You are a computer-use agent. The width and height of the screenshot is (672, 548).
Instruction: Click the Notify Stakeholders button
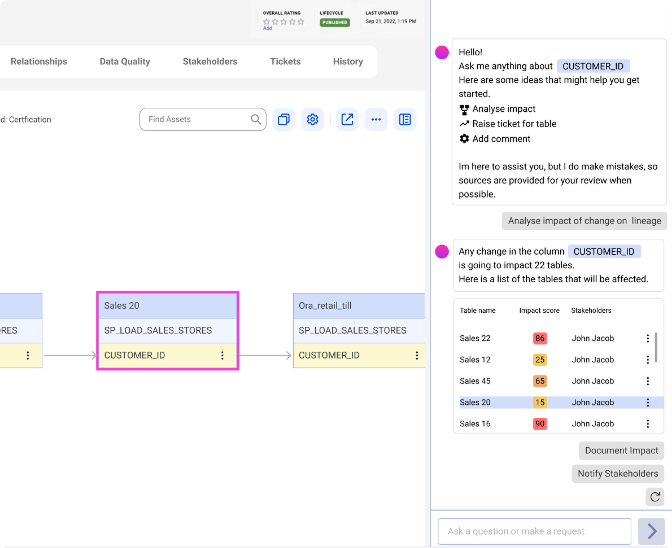(618, 473)
